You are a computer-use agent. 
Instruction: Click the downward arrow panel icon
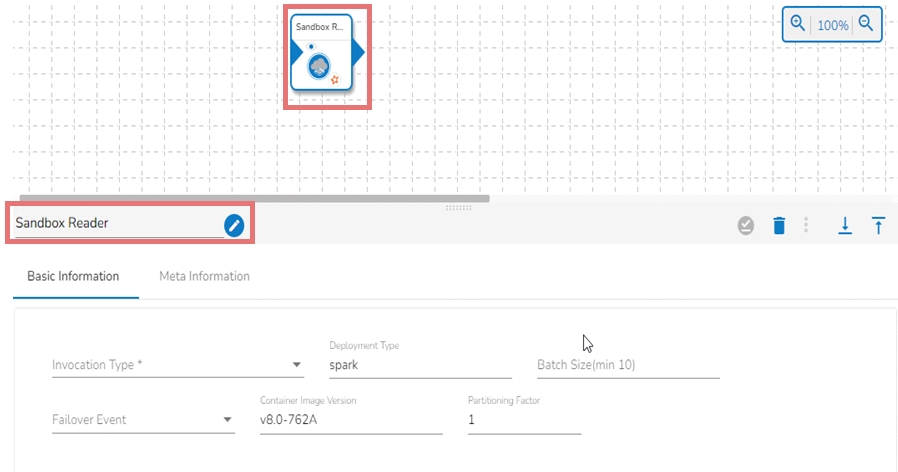[x=845, y=226]
